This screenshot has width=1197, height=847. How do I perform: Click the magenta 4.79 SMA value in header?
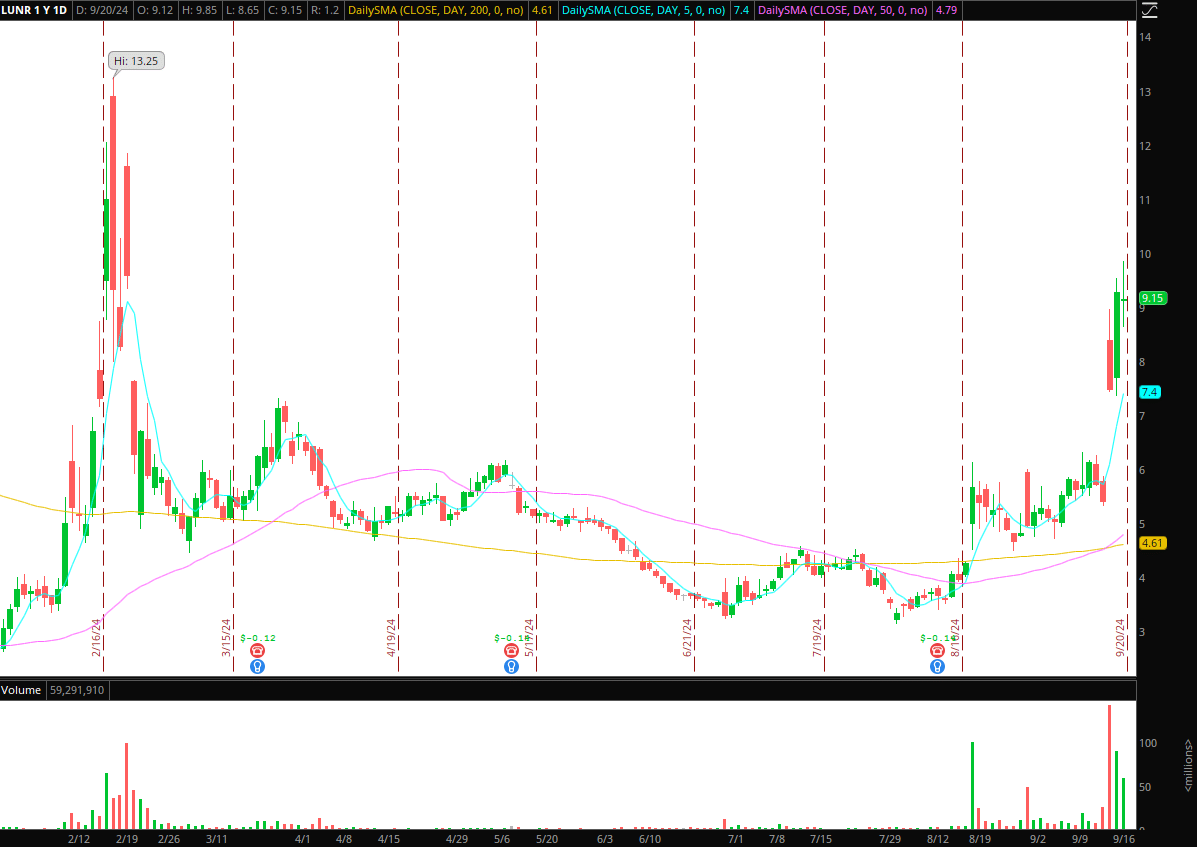(947, 10)
